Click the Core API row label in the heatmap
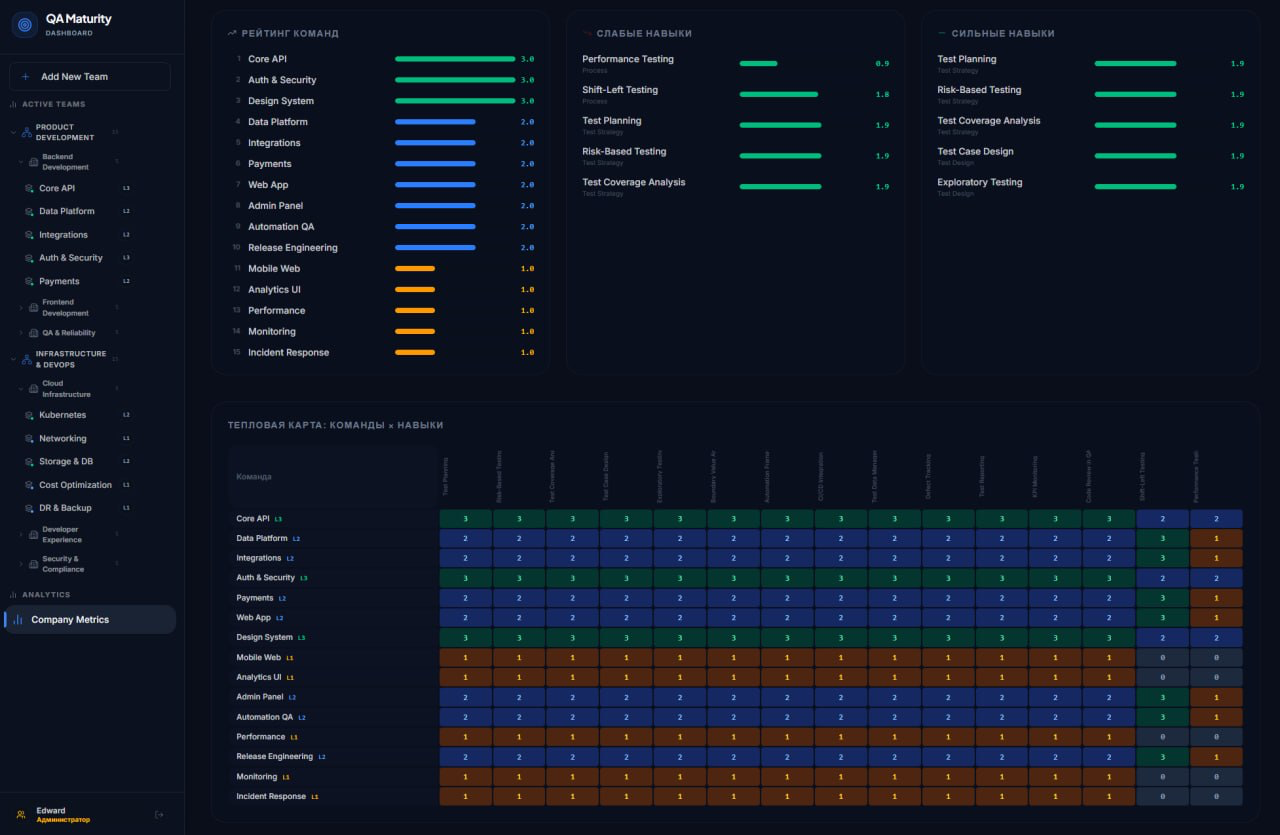Viewport: 1280px width, 835px height. click(253, 519)
